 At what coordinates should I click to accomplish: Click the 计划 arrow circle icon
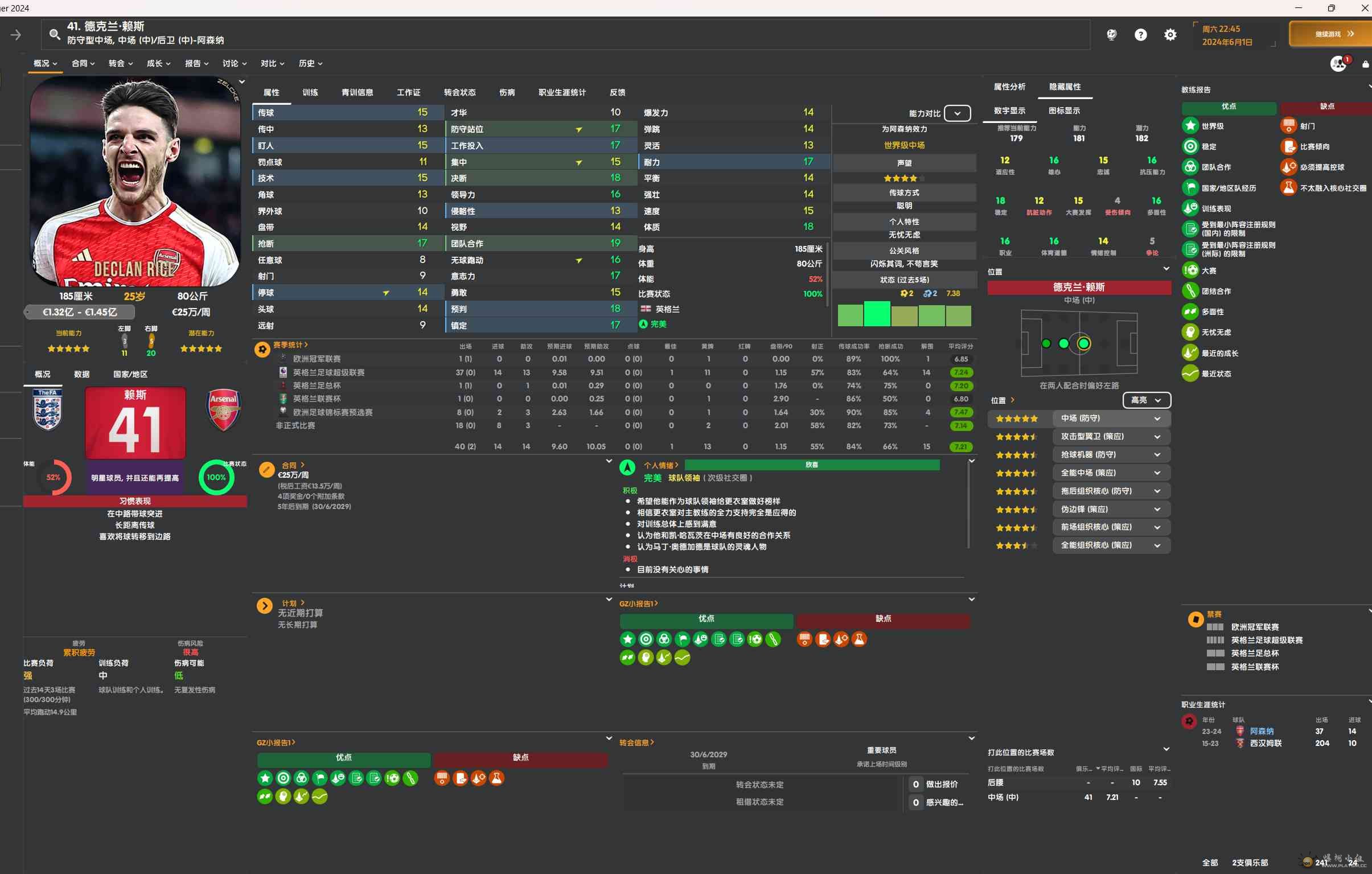264,606
